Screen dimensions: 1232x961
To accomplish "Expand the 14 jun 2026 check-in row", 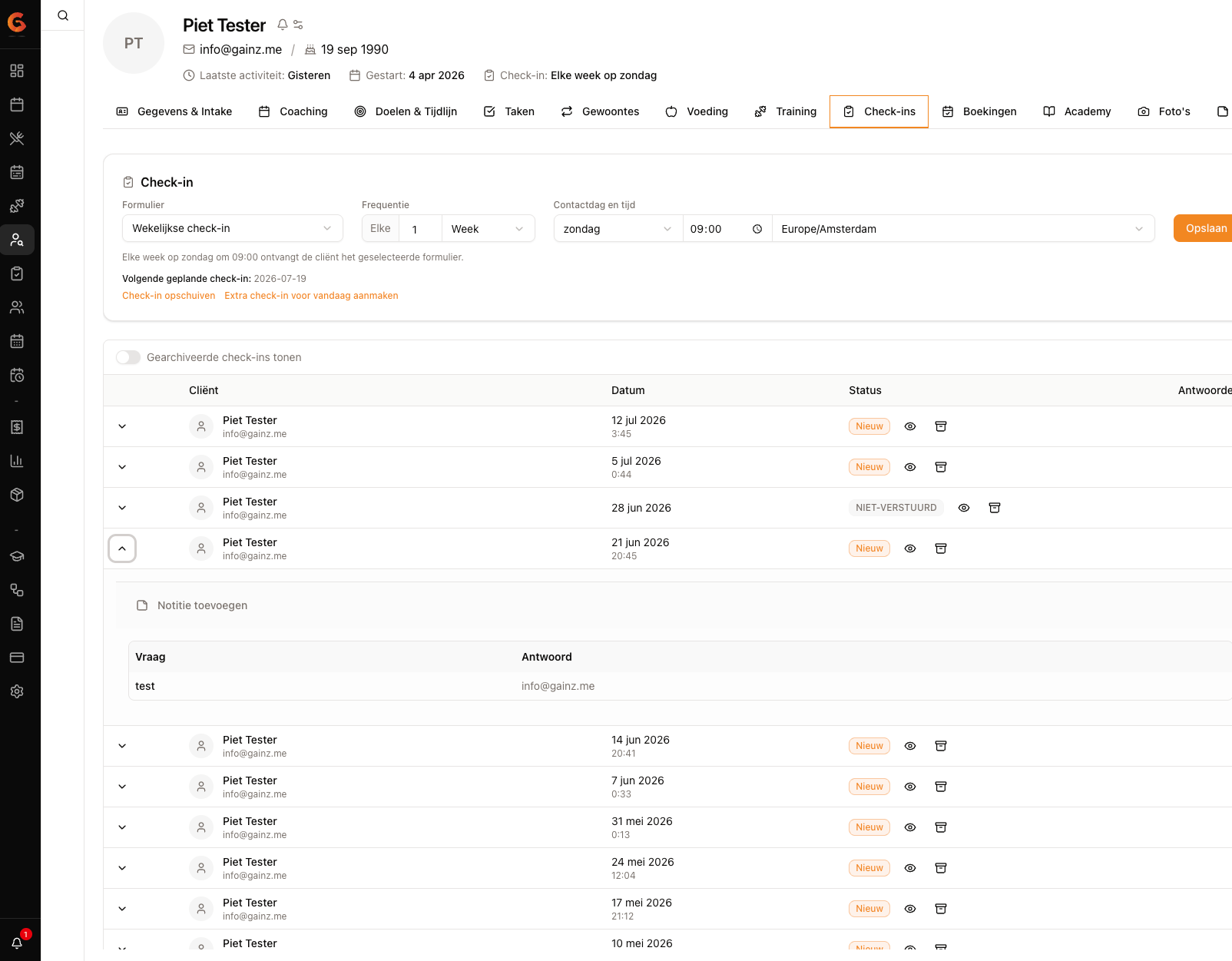I will pyautogui.click(x=122, y=746).
